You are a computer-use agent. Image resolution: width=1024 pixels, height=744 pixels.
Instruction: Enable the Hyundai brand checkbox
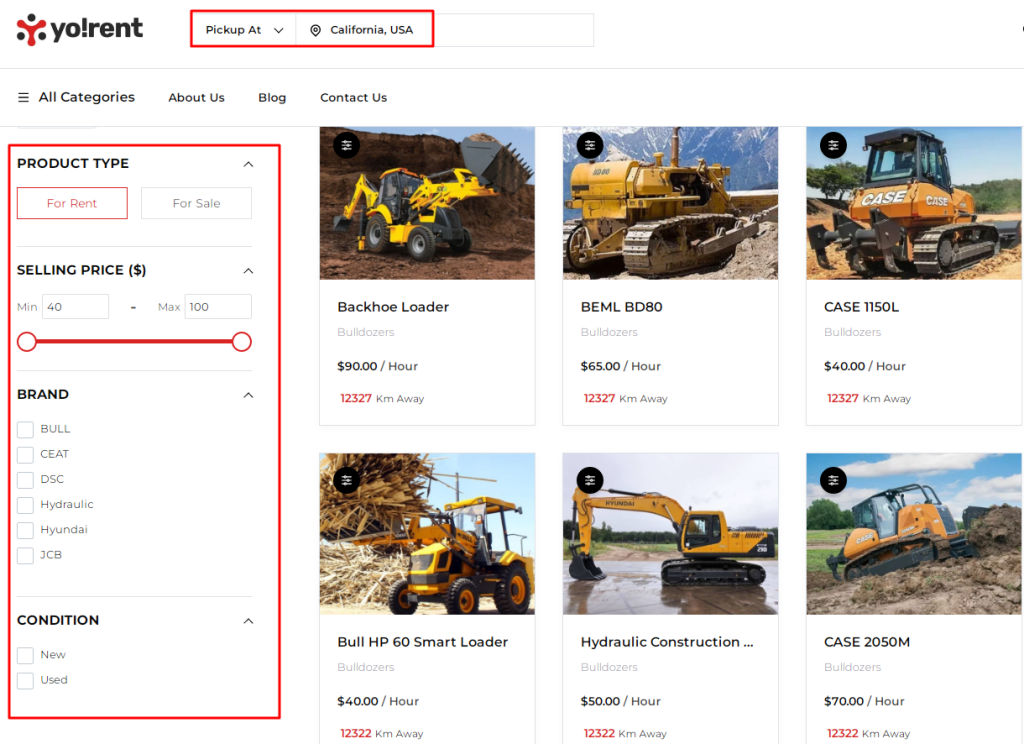[x=24, y=530]
